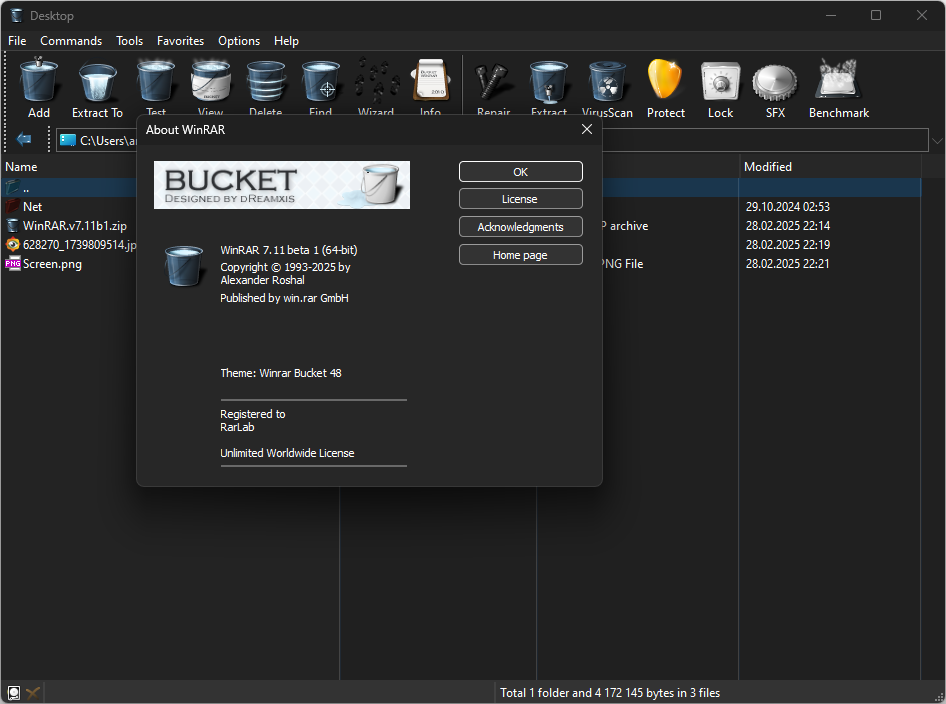Select WinRAR.v7.11b1.zip file name
946x704 pixels.
point(75,226)
